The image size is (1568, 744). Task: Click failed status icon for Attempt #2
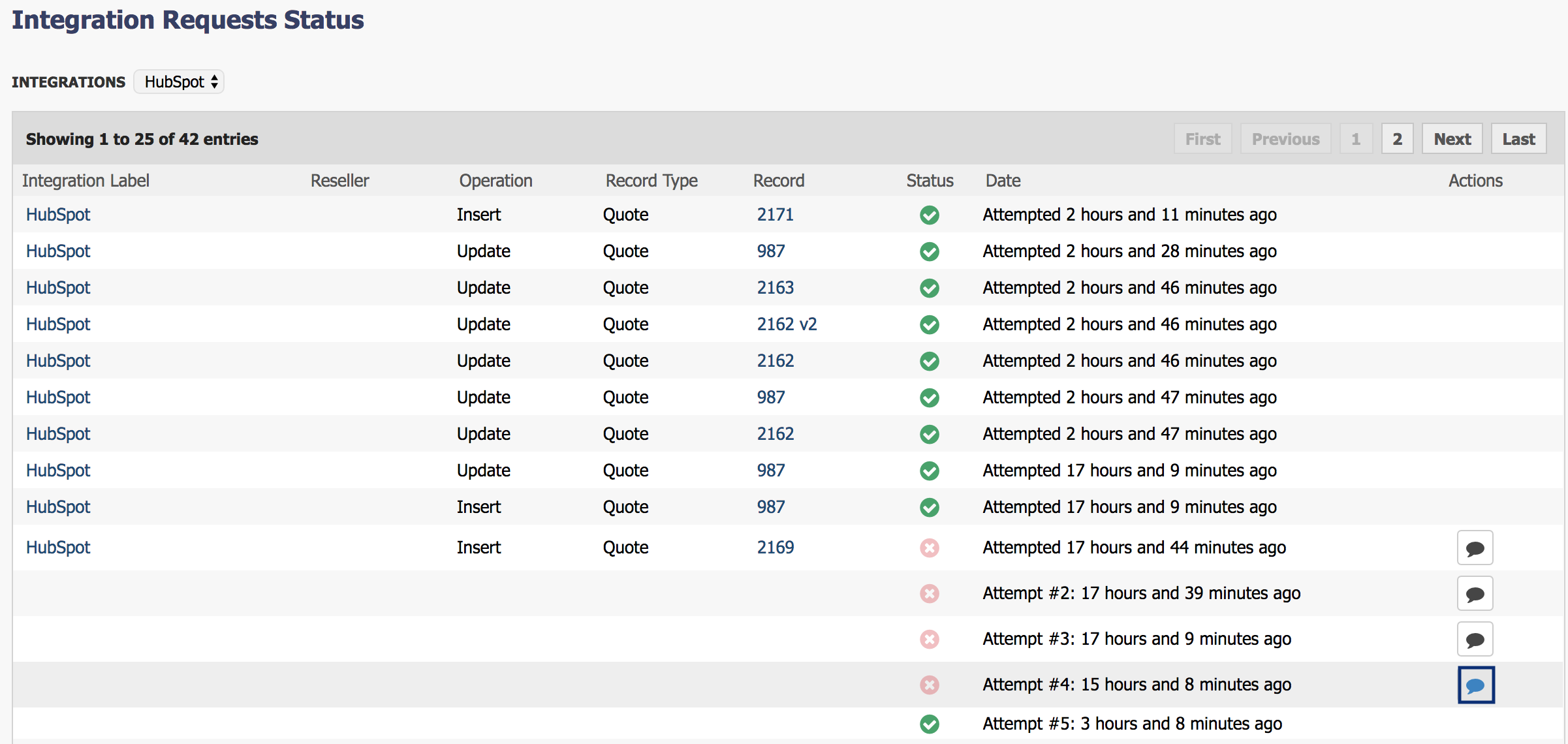[x=930, y=593]
